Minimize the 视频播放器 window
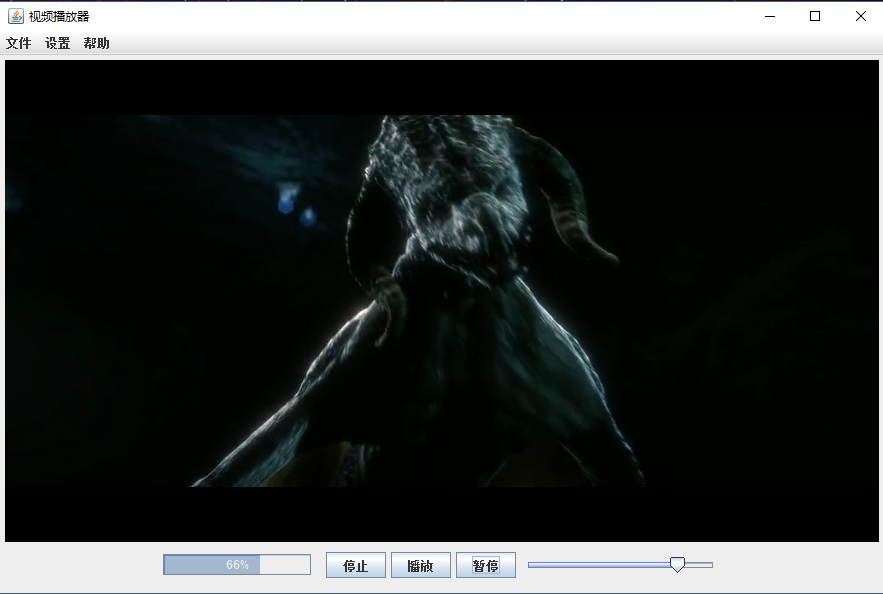The width and height of the screenshot is (883, 594). 769,15
